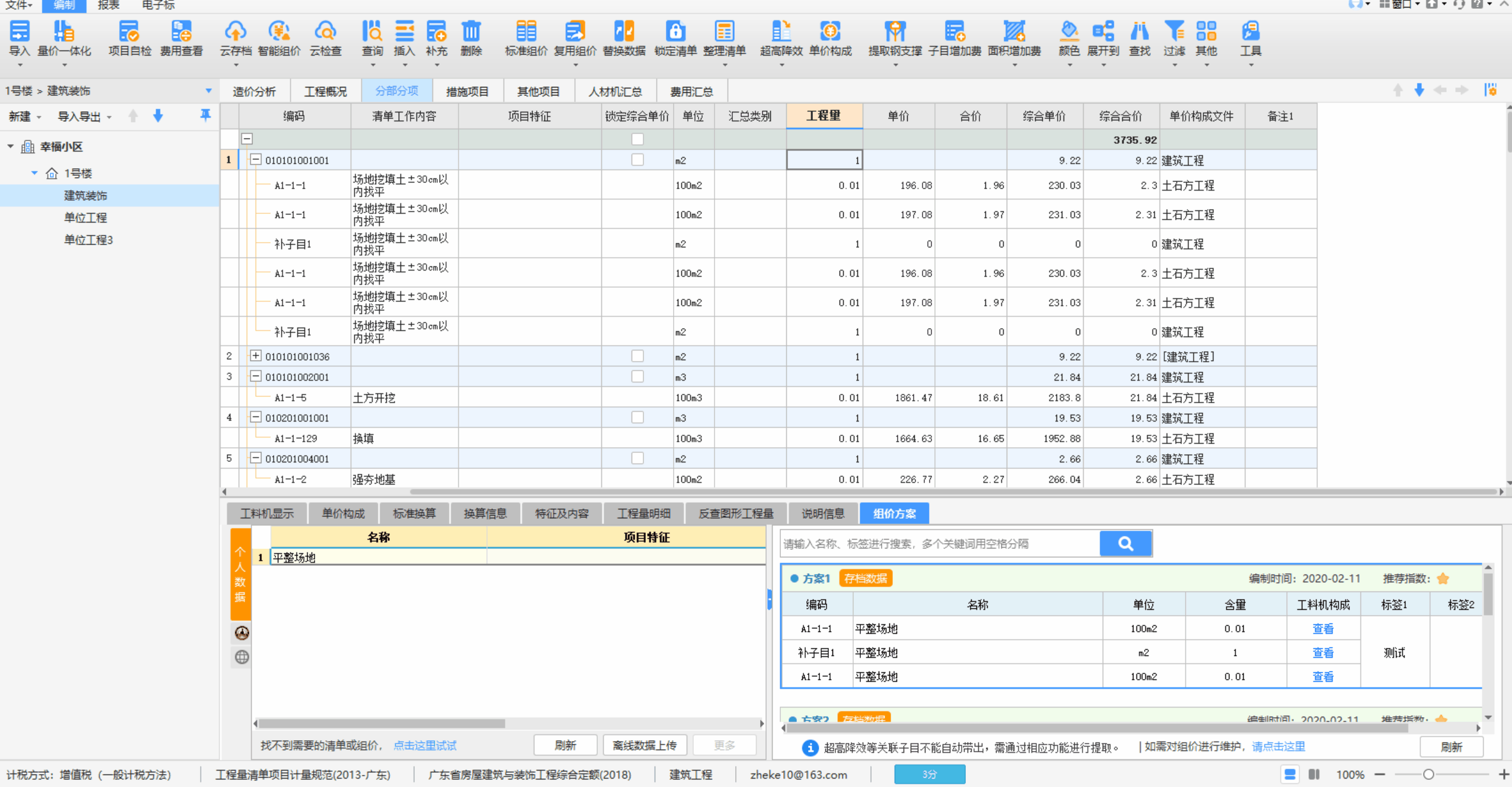
Task: Enable lock checkbox for row 010201004001
Action: 638,458
